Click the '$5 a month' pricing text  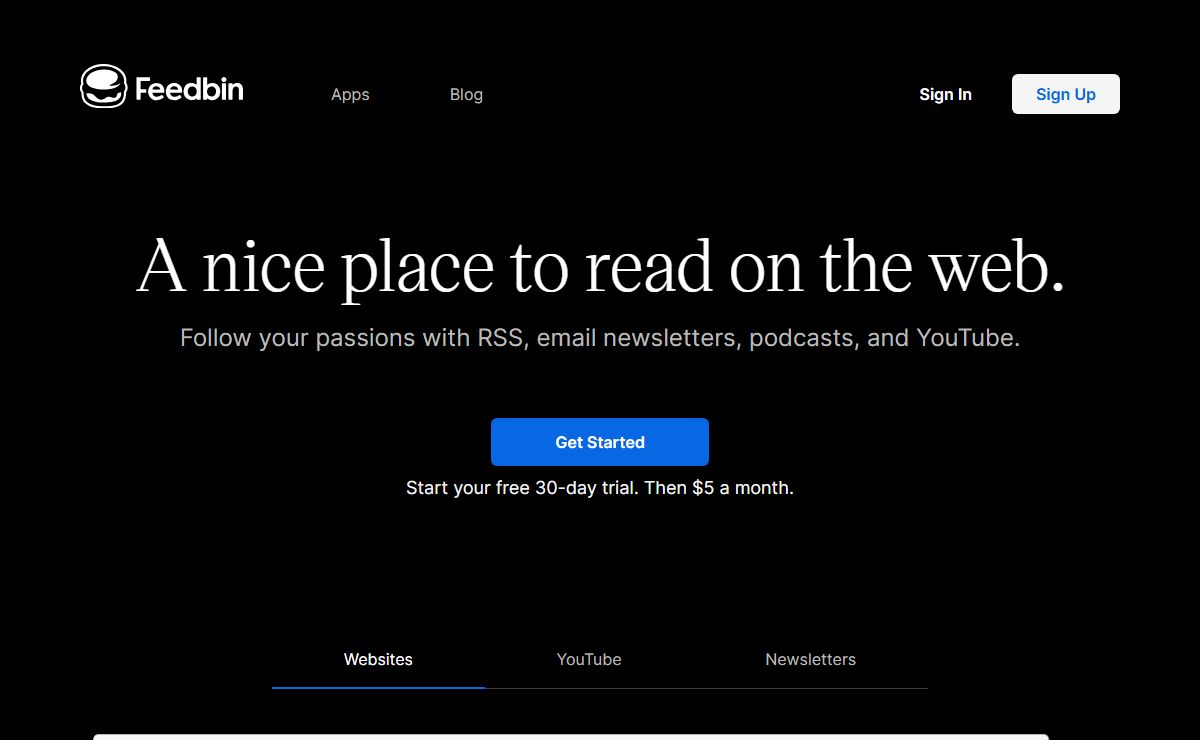742,488
